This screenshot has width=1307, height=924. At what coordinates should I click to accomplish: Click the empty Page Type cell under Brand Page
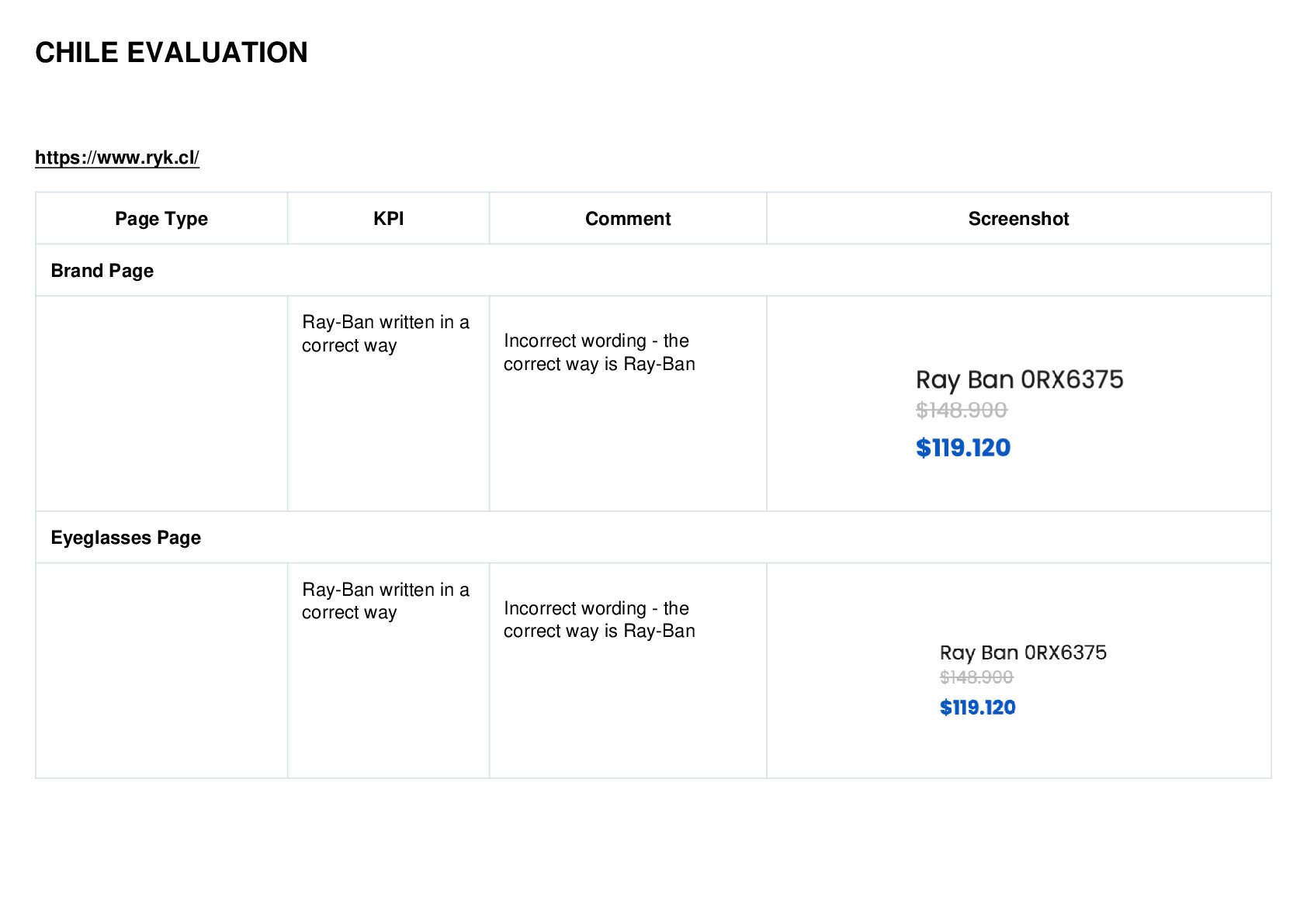tap(161, 403)
